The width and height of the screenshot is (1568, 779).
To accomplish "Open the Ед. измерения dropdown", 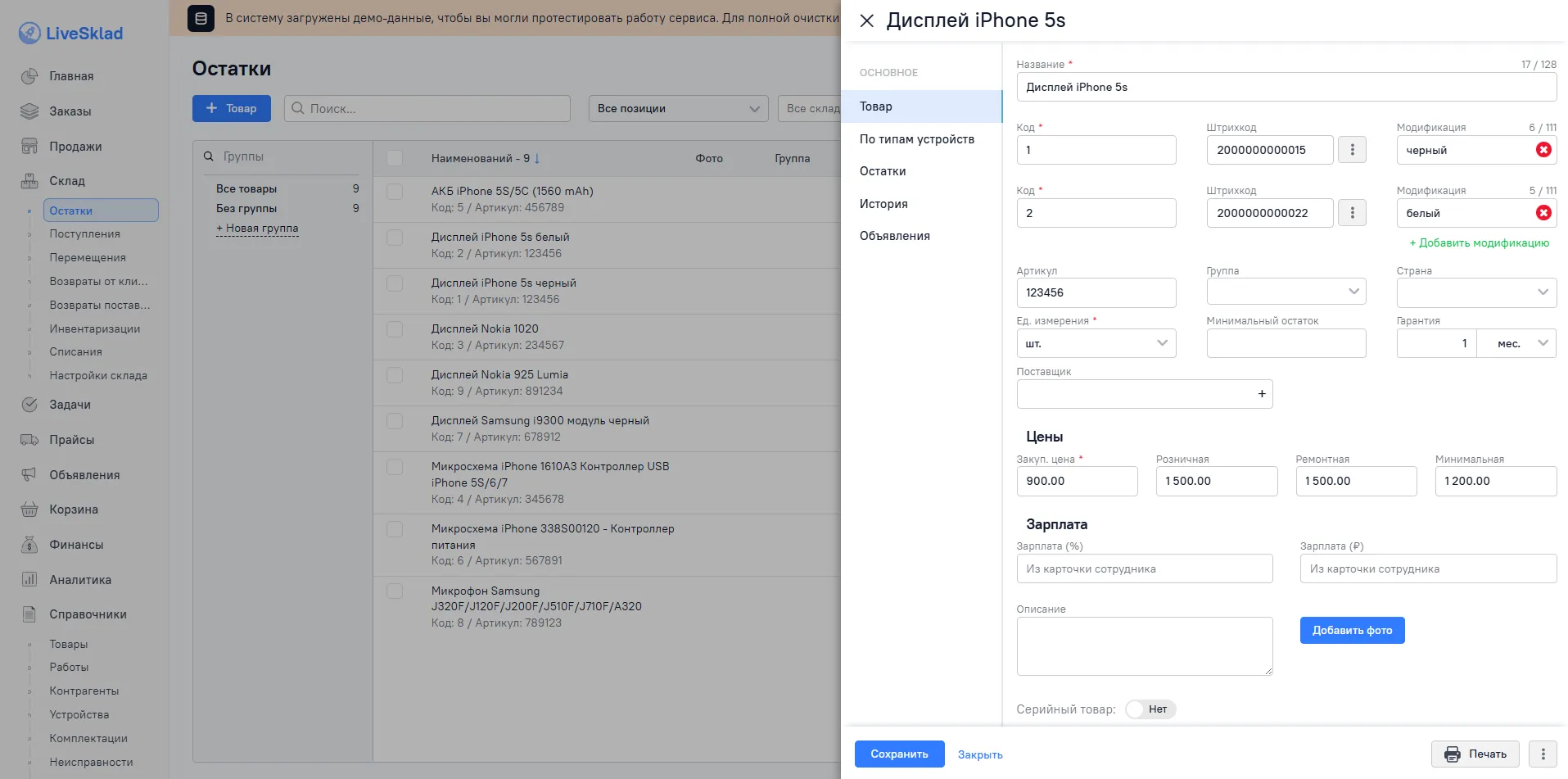I will click(x=1096, y=343).
